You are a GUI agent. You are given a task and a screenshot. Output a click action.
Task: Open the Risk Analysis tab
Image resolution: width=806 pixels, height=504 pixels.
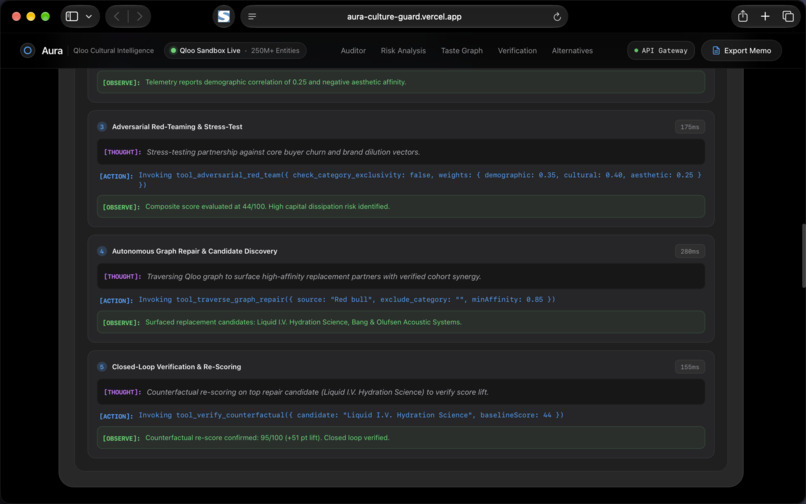403,50
